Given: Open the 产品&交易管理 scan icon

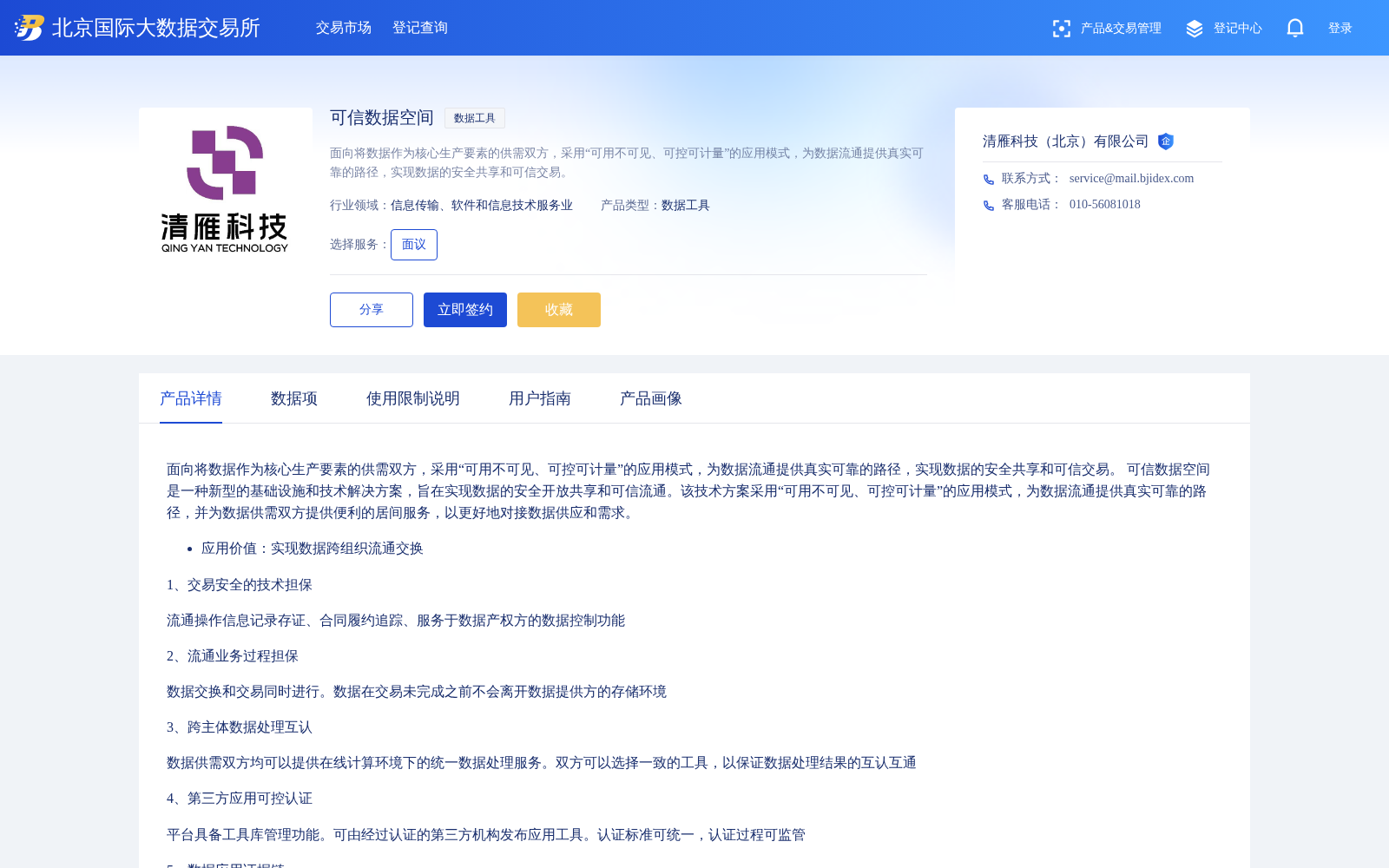Looking at the screenshot, I should (1061, 29).
